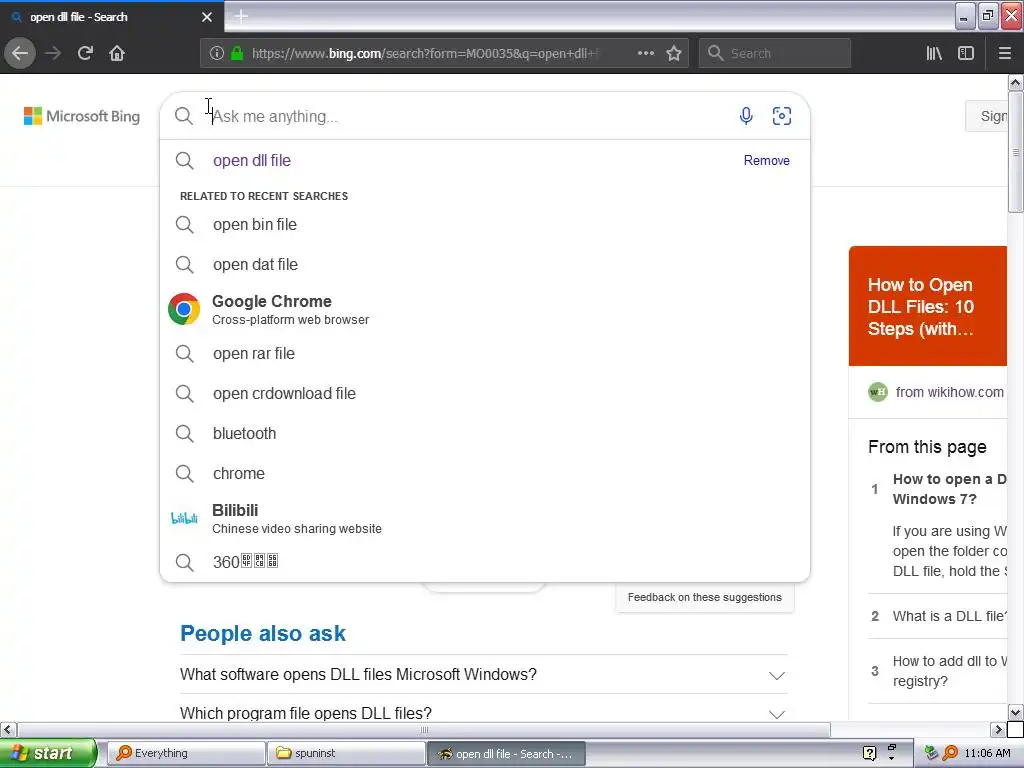The height and width of the screenshot is (768, 1024).
Task: Open the Firefox hamburger menu
Action: click(x=1004, y=54)
